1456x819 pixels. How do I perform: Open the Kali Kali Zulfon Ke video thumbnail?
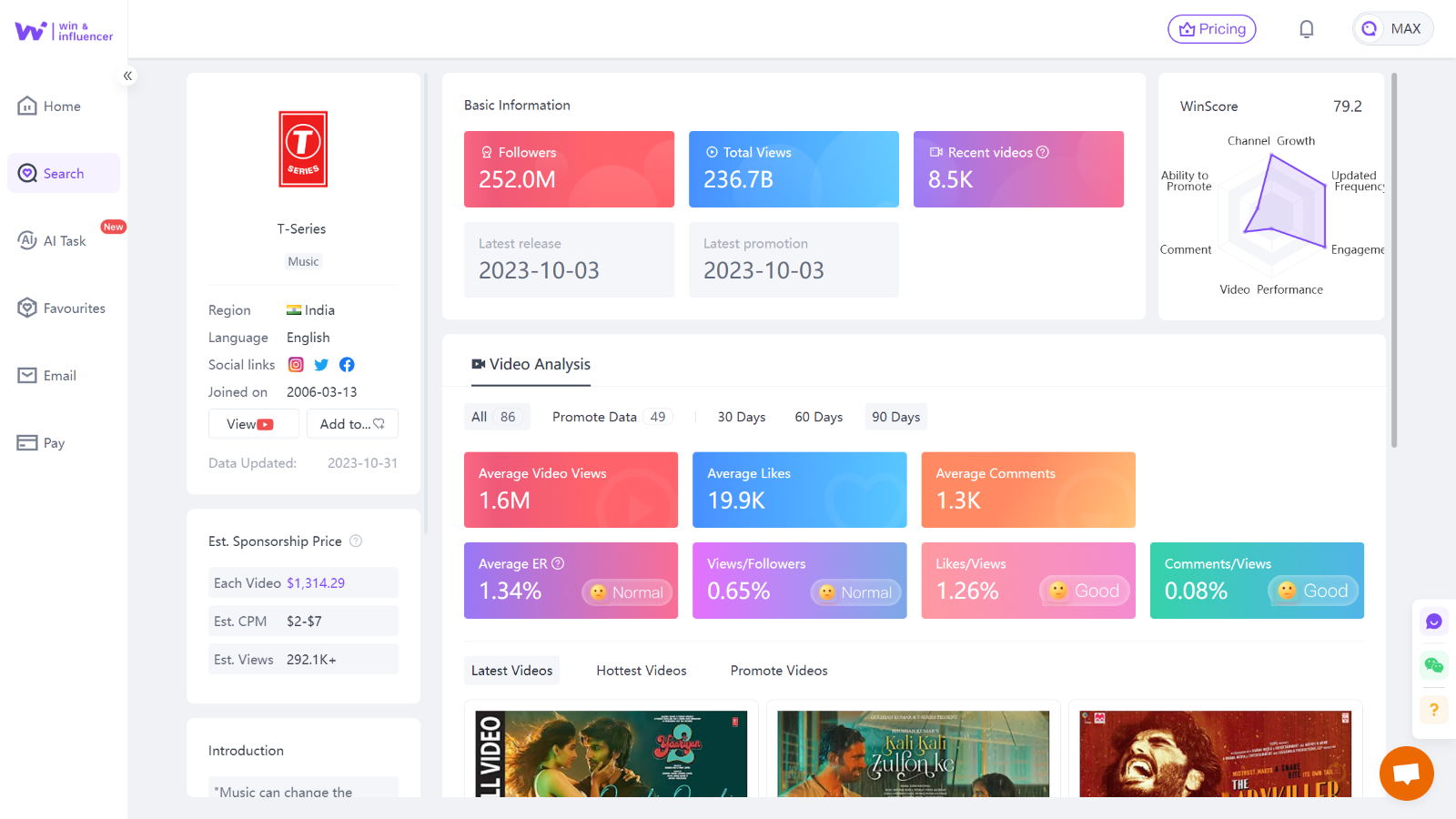click(x=913, y=755)
